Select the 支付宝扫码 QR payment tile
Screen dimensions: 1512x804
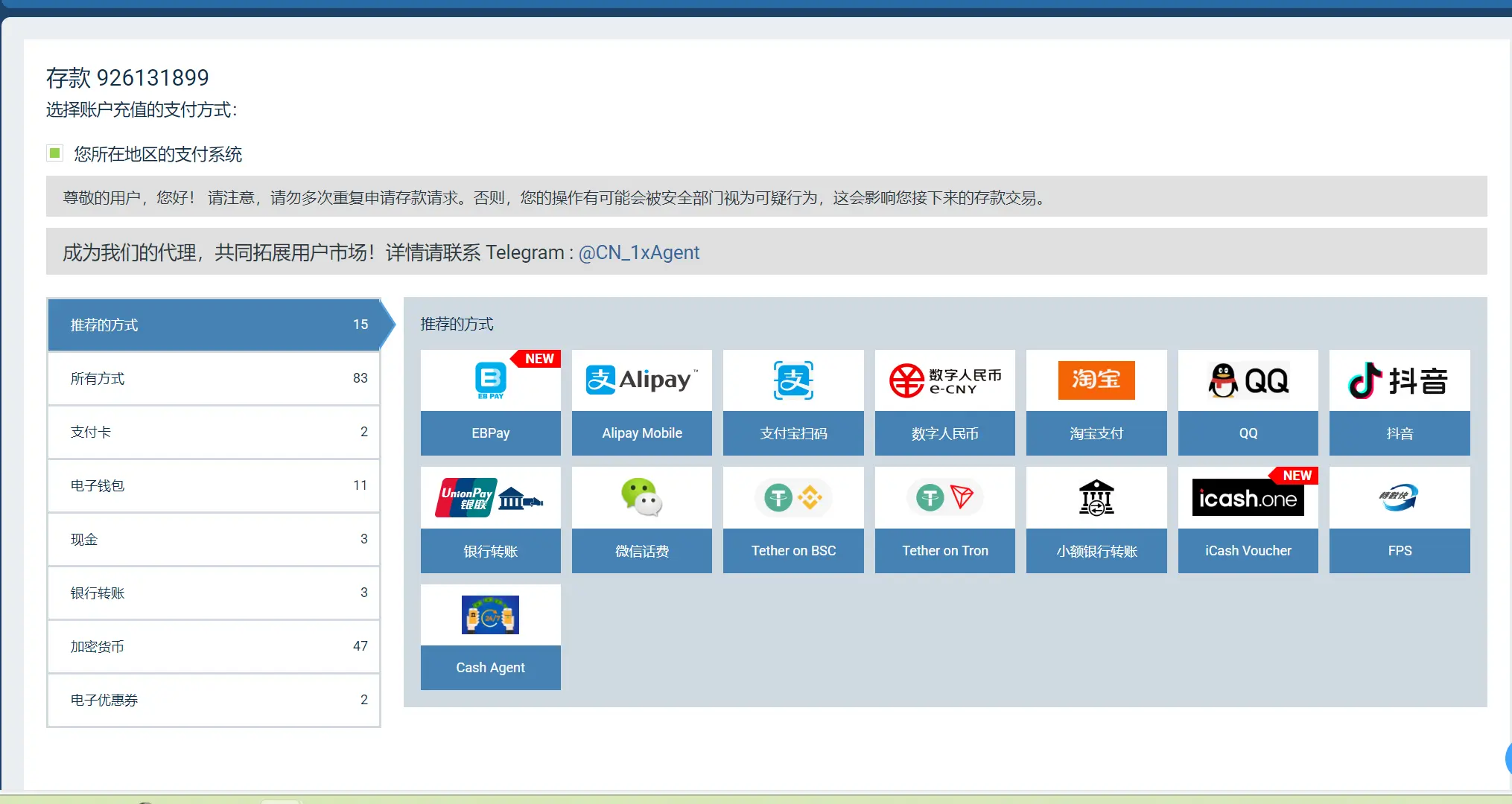click(792, 403)
